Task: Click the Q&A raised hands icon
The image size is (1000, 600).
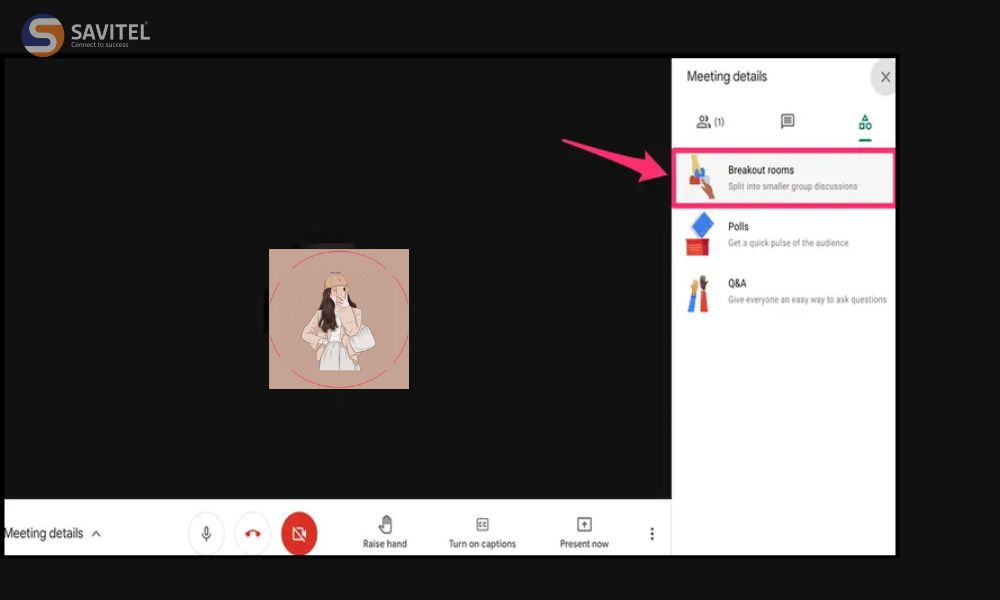Action: coord(698,293)
